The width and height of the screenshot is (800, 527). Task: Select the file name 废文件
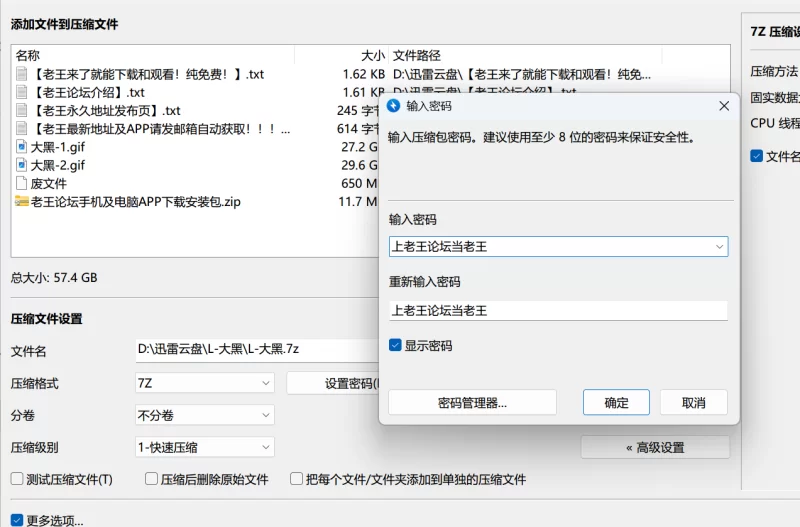[48, 183]
